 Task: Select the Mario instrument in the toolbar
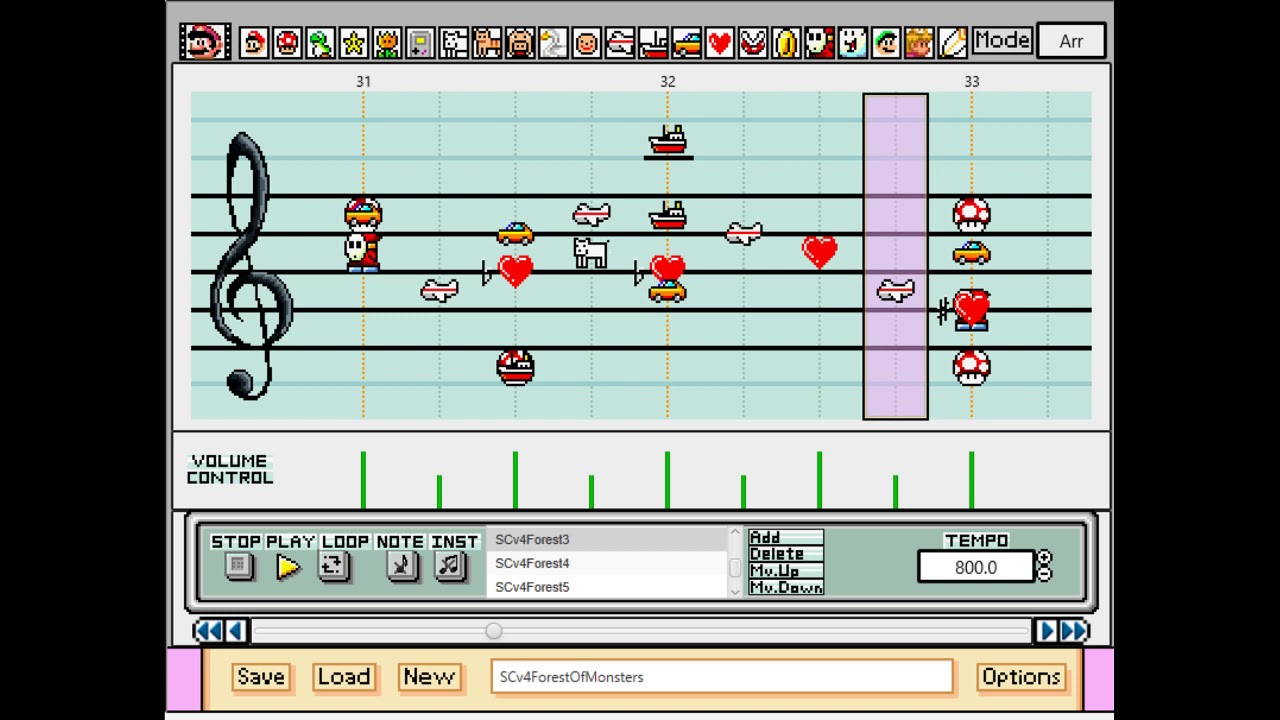pos(254,42)
